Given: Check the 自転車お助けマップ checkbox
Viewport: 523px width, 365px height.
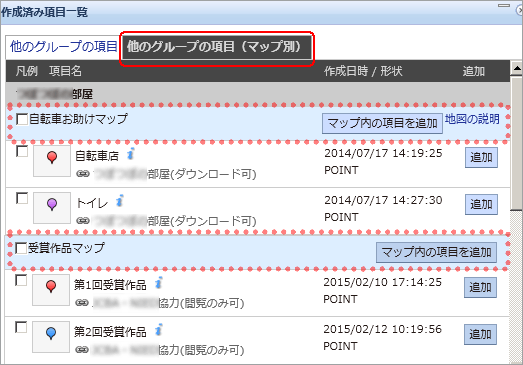Looking at the screenshot, I should tap(22, 119).
